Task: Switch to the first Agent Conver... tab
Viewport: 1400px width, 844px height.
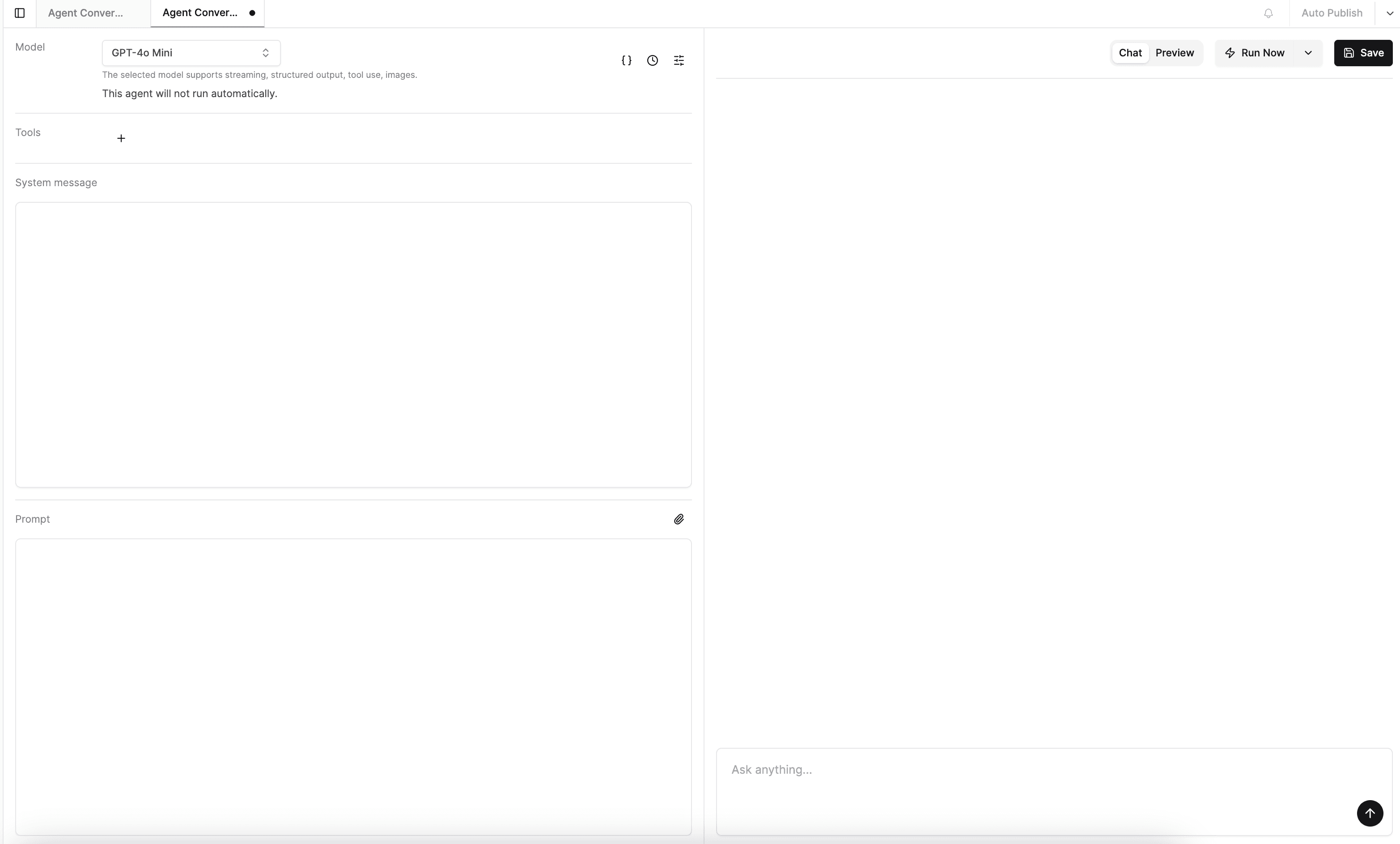Action: coord(86,13)
